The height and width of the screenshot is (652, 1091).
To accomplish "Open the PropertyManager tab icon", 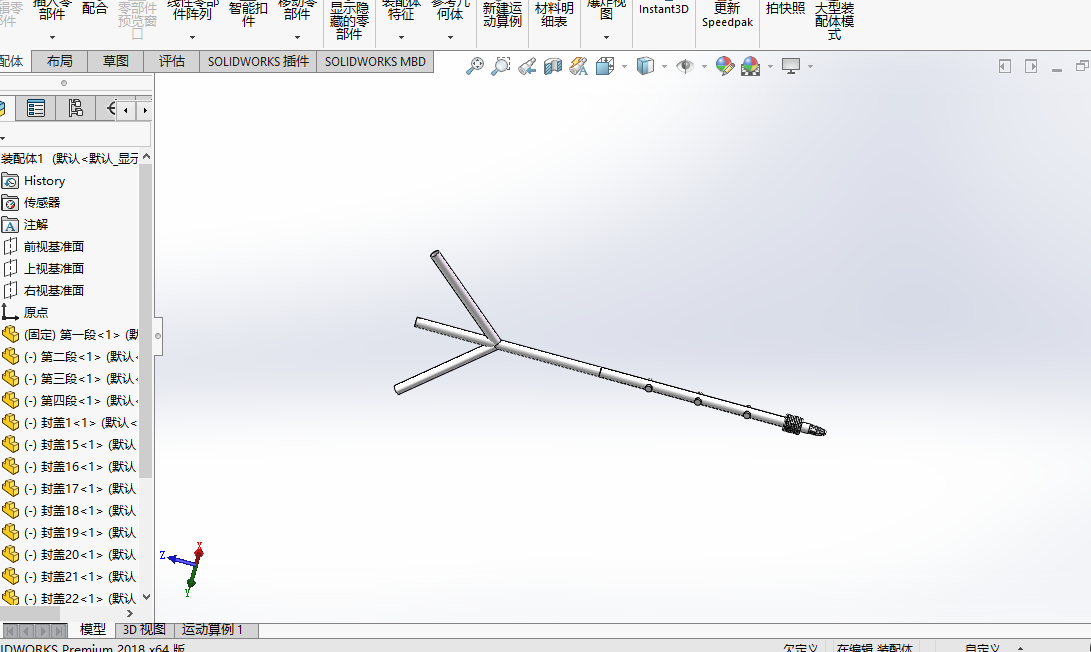I will click(x=35, y=109).
